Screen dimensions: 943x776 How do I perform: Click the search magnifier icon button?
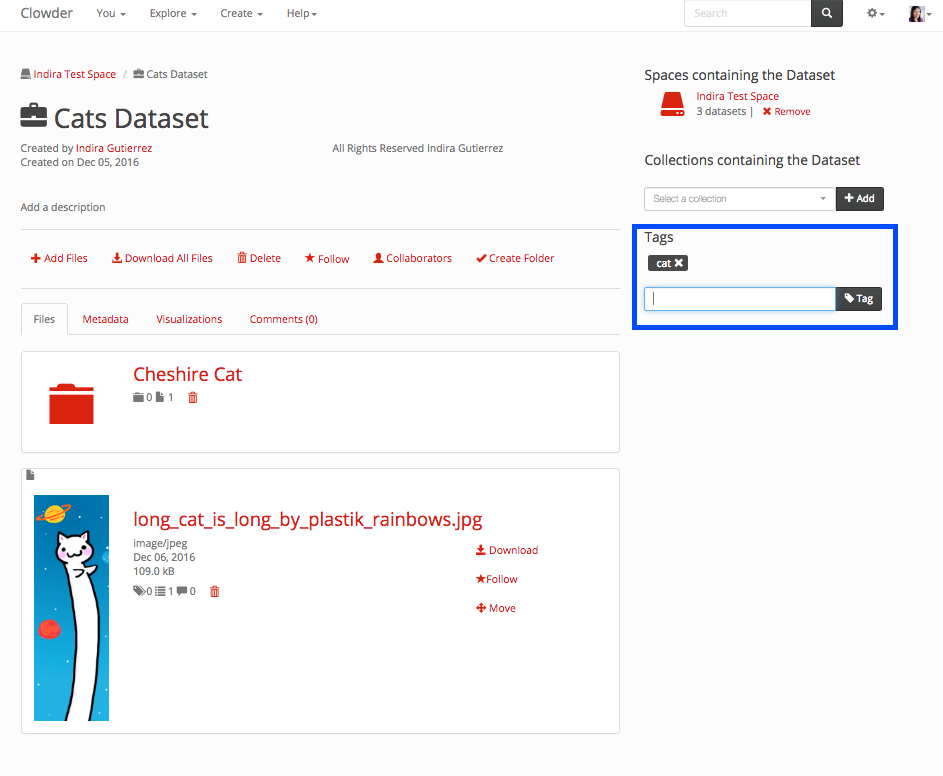(826, 13)
